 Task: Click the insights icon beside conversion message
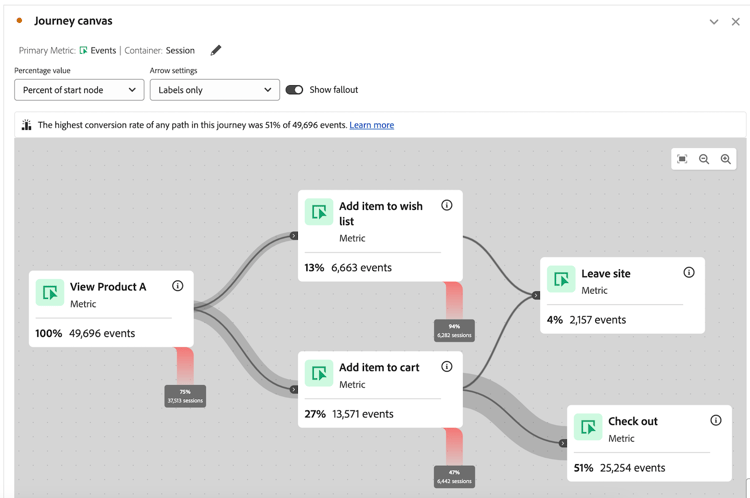(26, 125)
